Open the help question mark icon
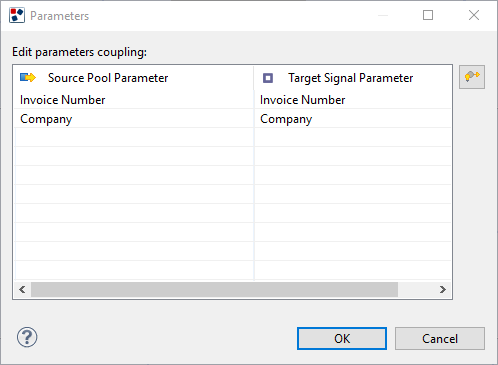The image size is (498, 365). tap(27, 337)
